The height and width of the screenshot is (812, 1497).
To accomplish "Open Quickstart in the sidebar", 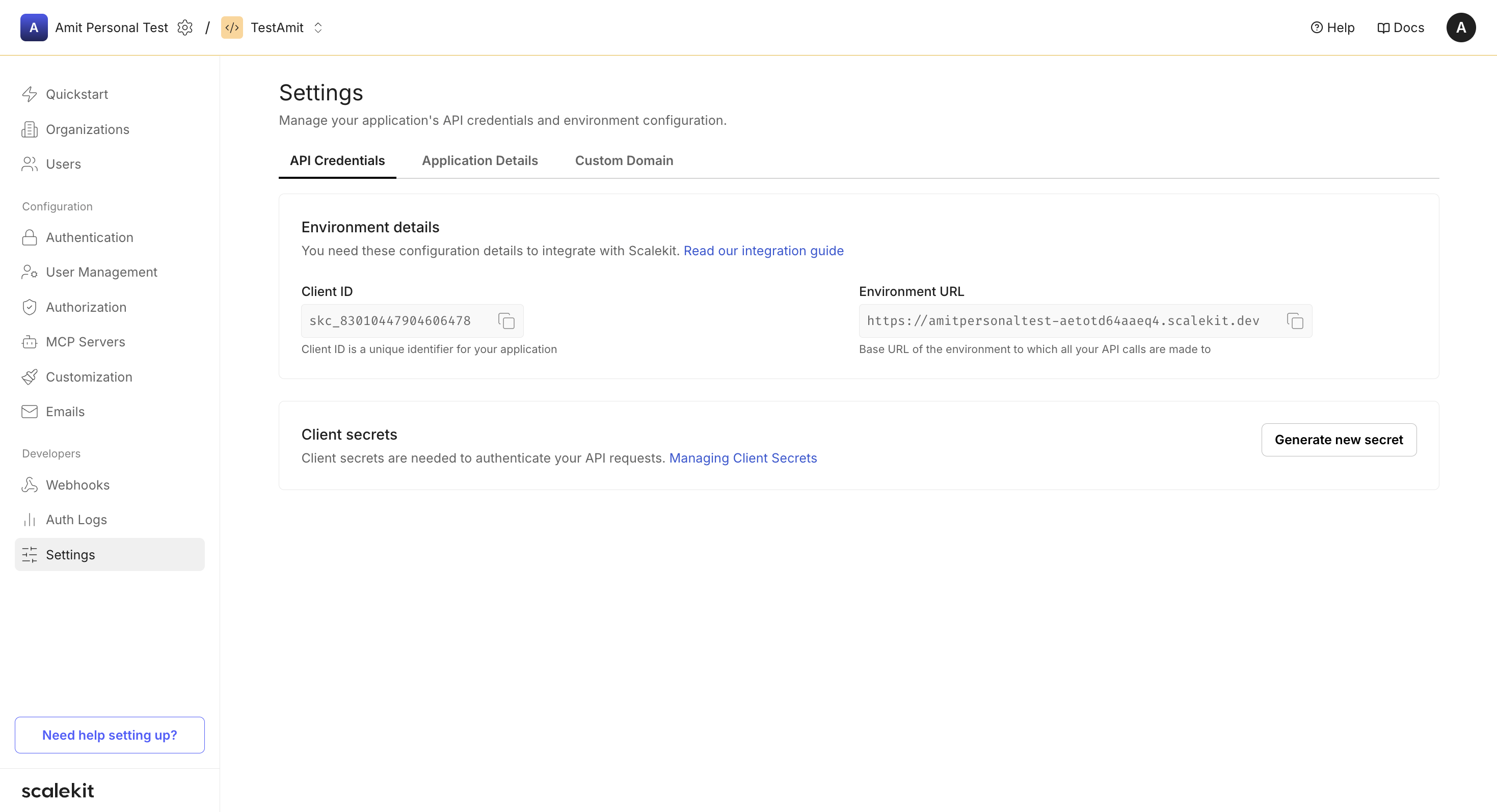I will 109,94.
